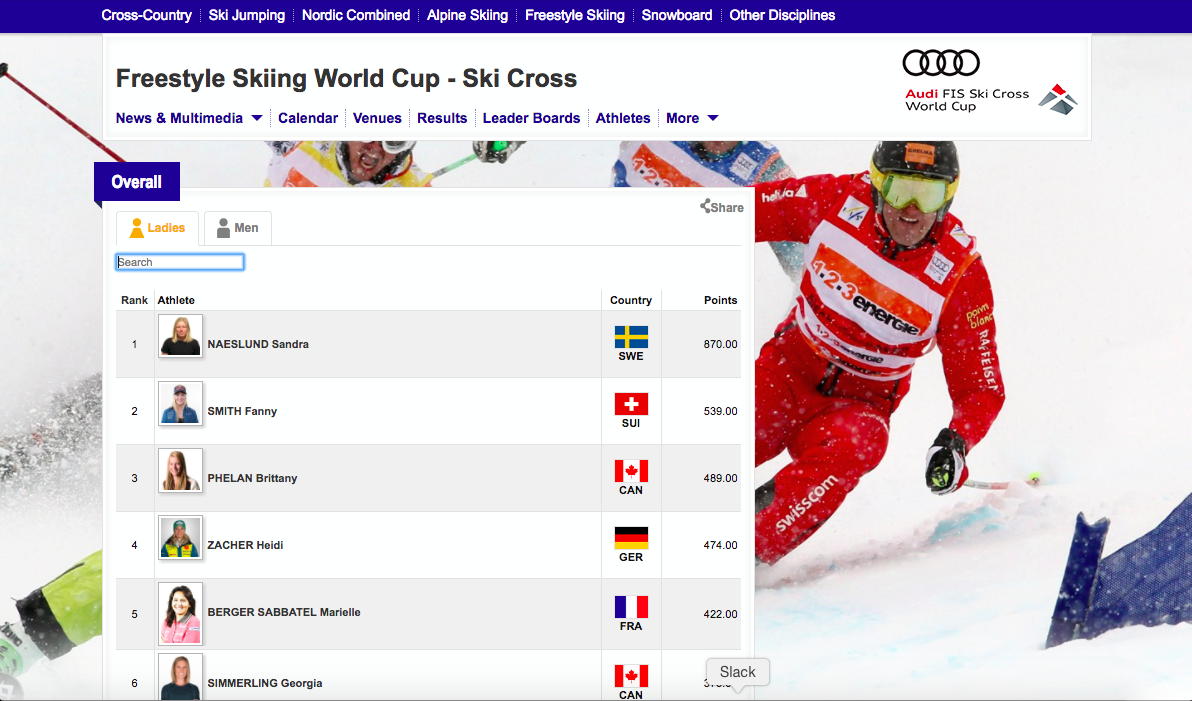Go to the Calendar link
This screenshot has height=701, width=1192.
(x=308, y=118)
